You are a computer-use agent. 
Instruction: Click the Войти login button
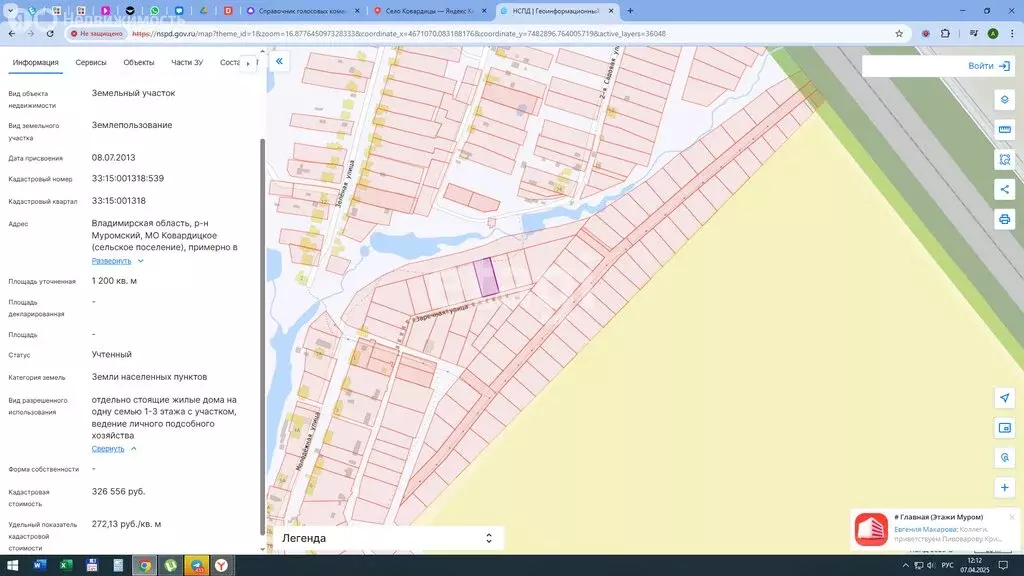pos(988,66)
